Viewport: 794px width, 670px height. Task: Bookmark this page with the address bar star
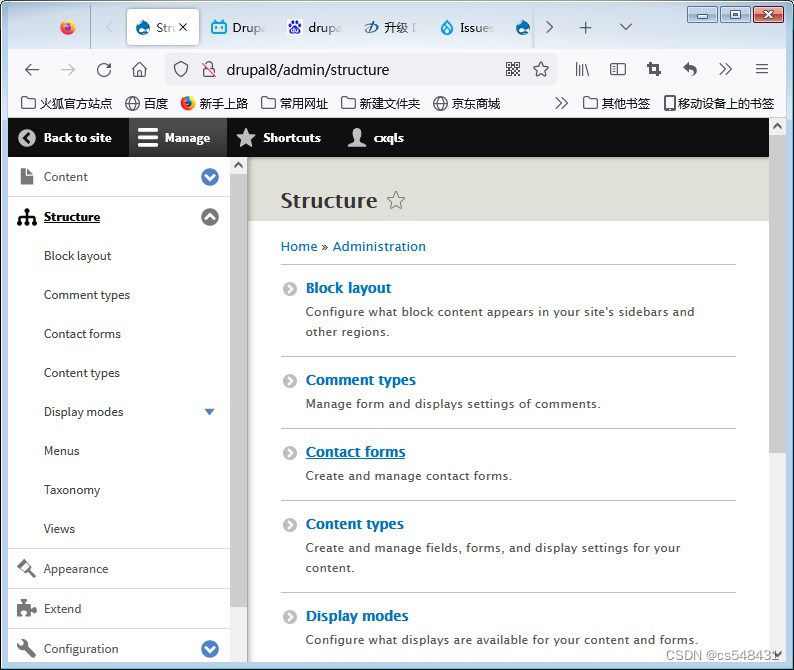coord(541,69)
